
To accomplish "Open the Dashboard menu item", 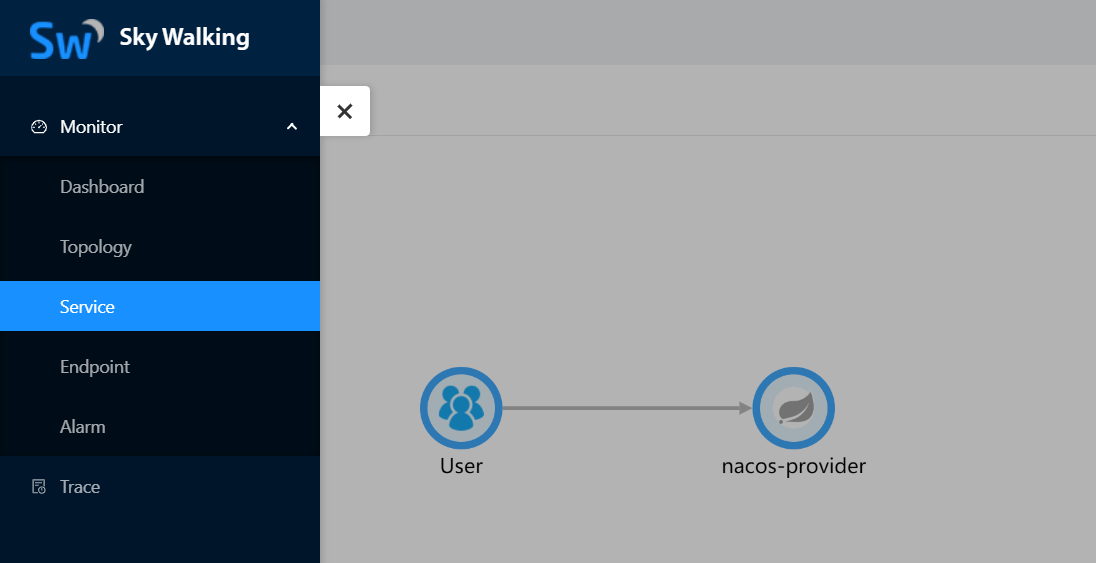I will 160,187.
